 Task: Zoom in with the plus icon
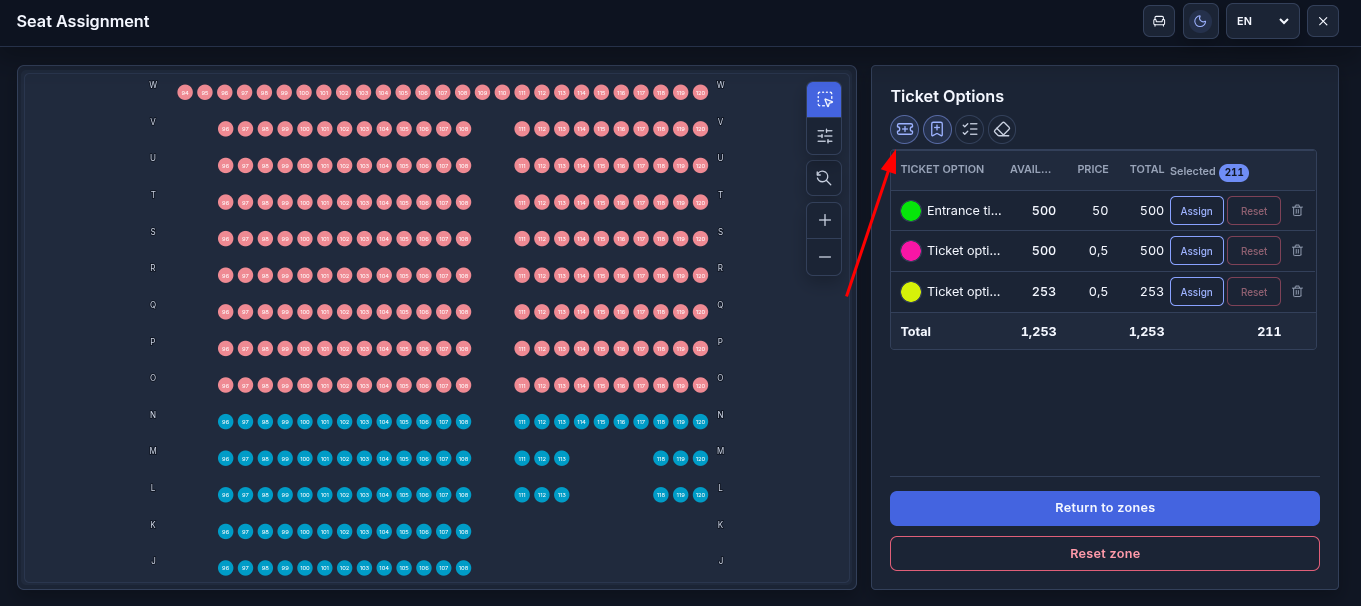point(824,220)
